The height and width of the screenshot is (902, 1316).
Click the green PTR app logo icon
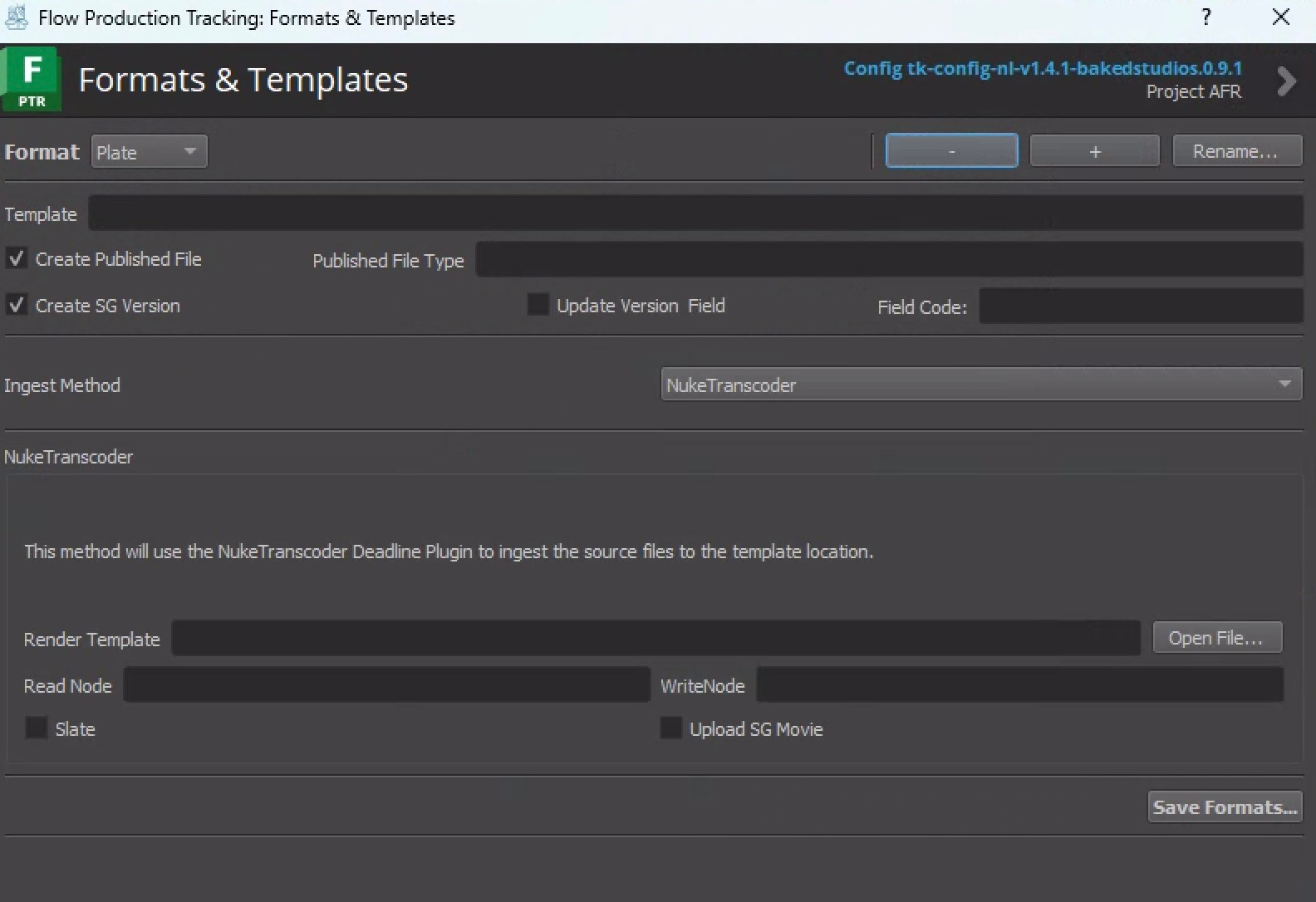click(31, 80)
